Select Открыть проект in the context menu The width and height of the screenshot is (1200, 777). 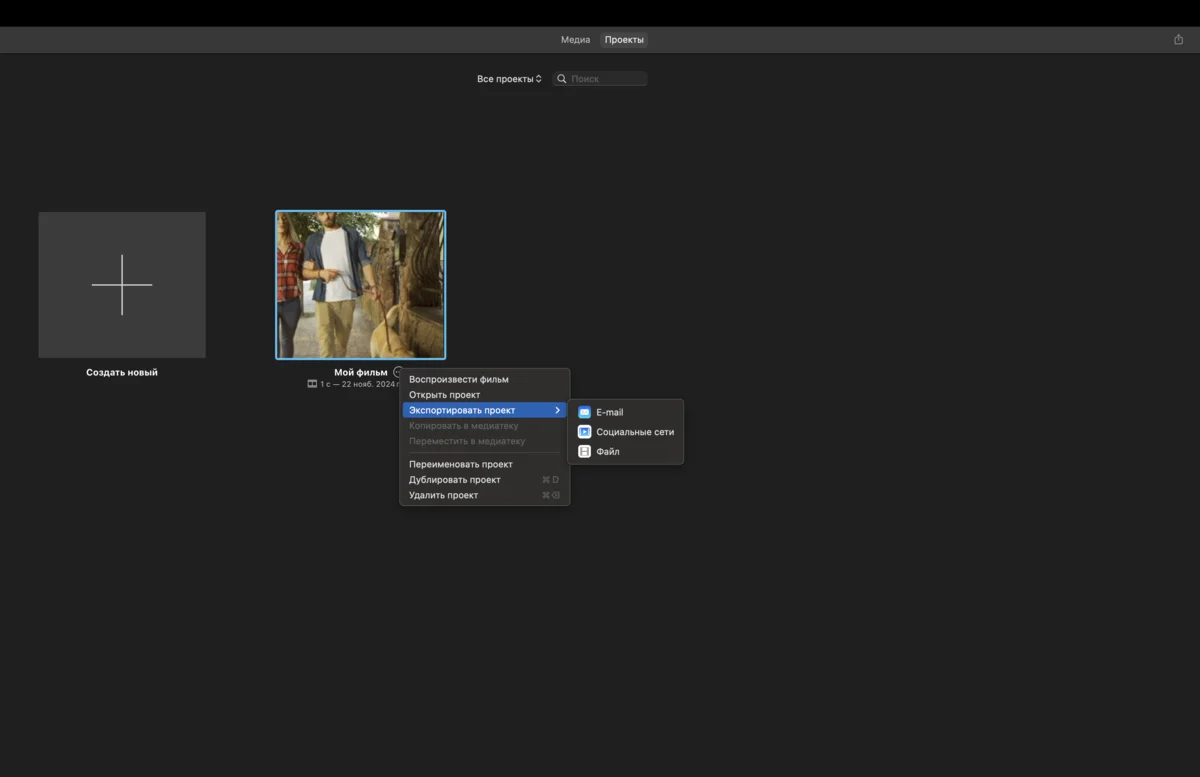(x=445, y=395)
